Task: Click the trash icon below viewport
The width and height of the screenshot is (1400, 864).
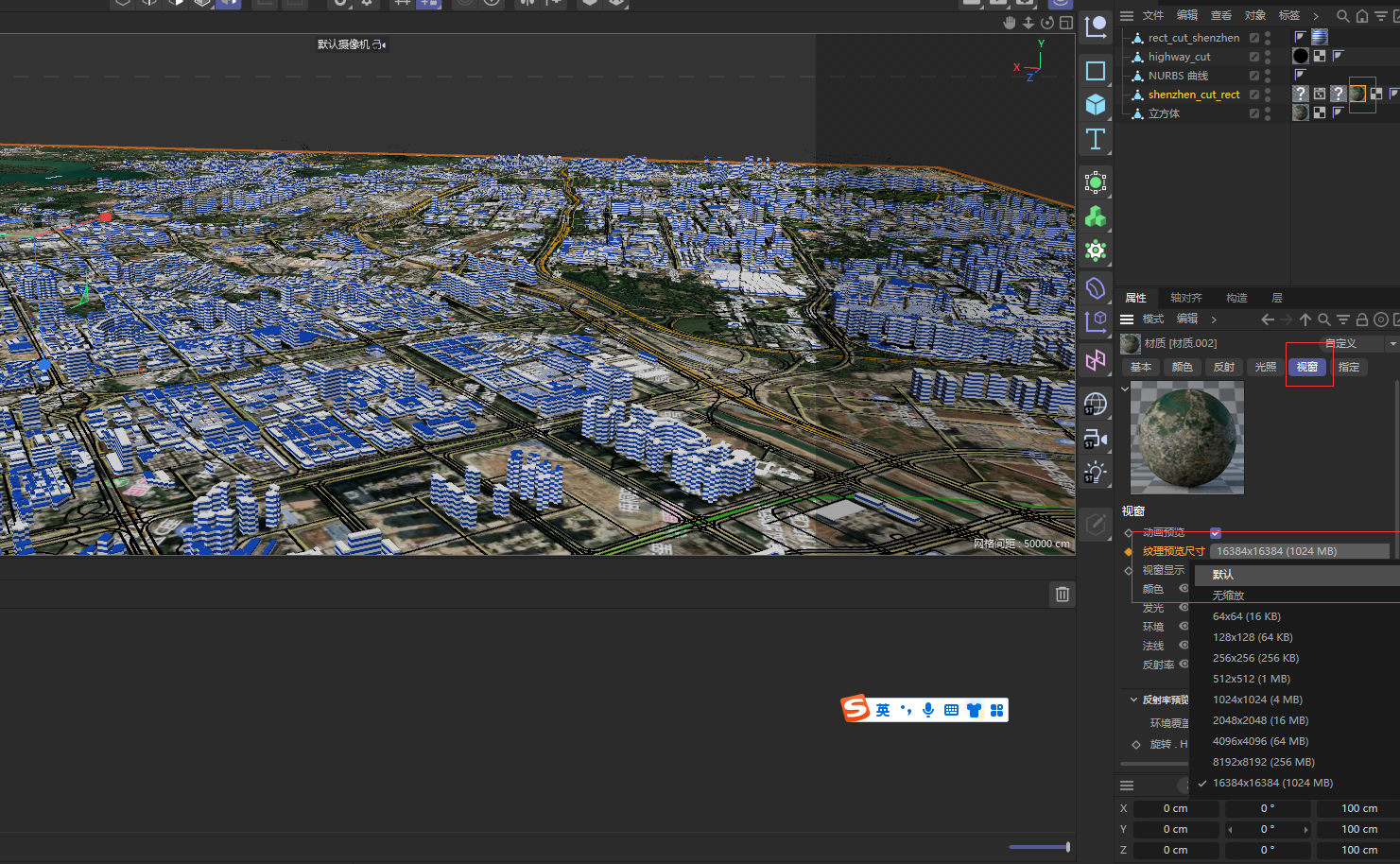Action: point(1062,595)
